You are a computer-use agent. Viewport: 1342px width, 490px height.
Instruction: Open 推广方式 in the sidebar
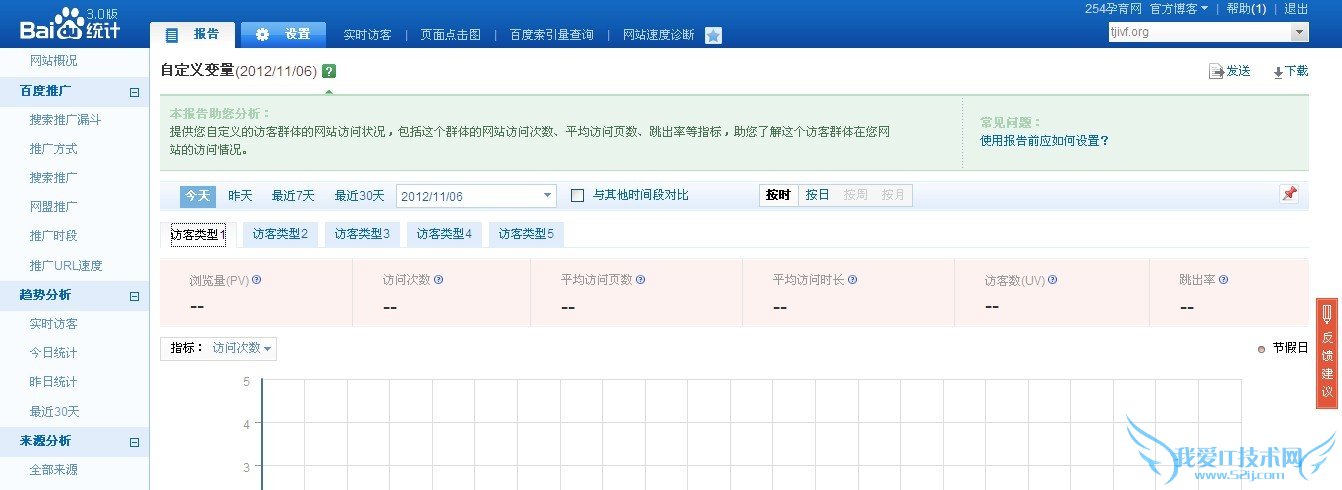(53, 149)
